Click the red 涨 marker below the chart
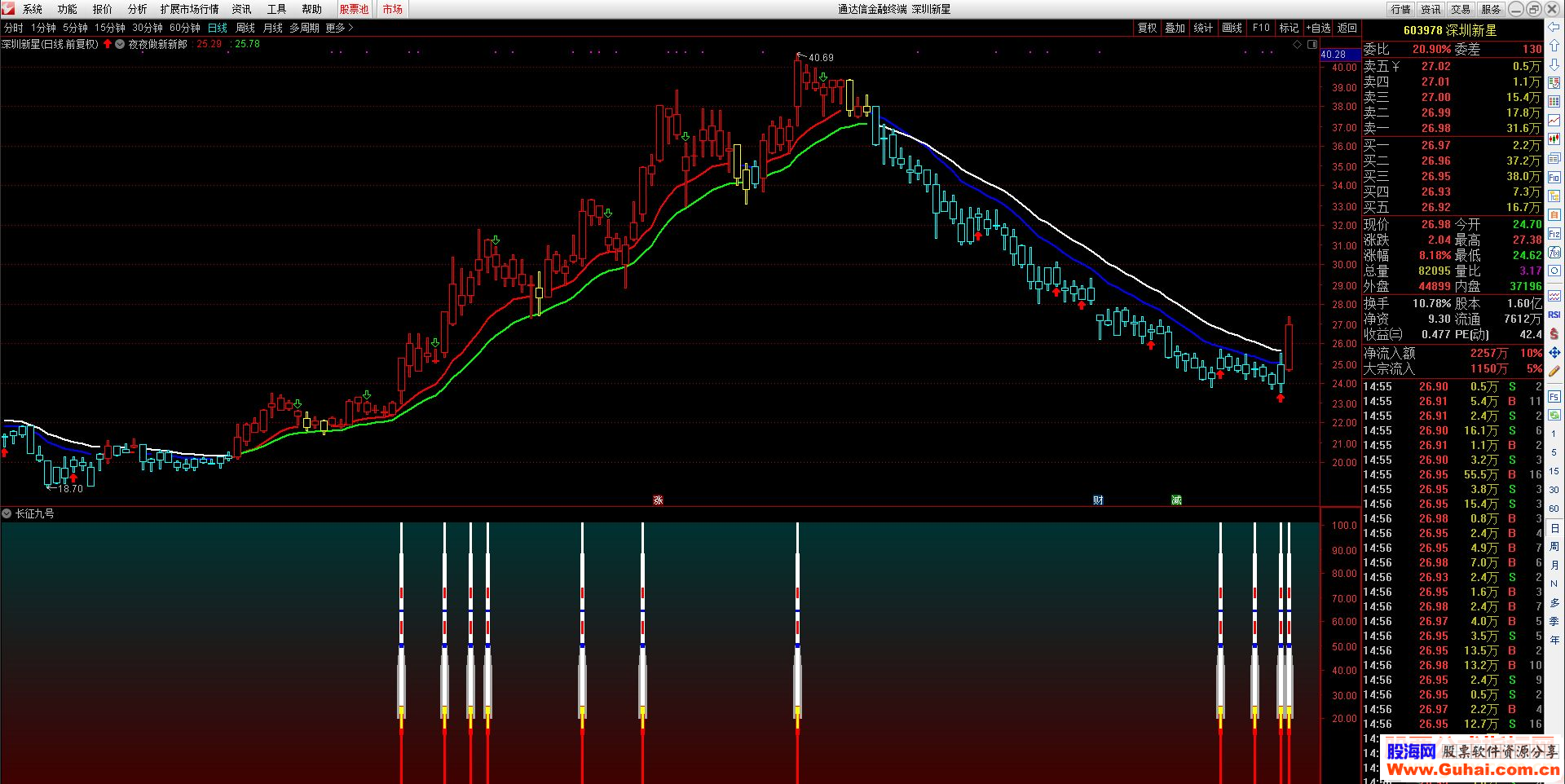 click(x=658, y=500)
